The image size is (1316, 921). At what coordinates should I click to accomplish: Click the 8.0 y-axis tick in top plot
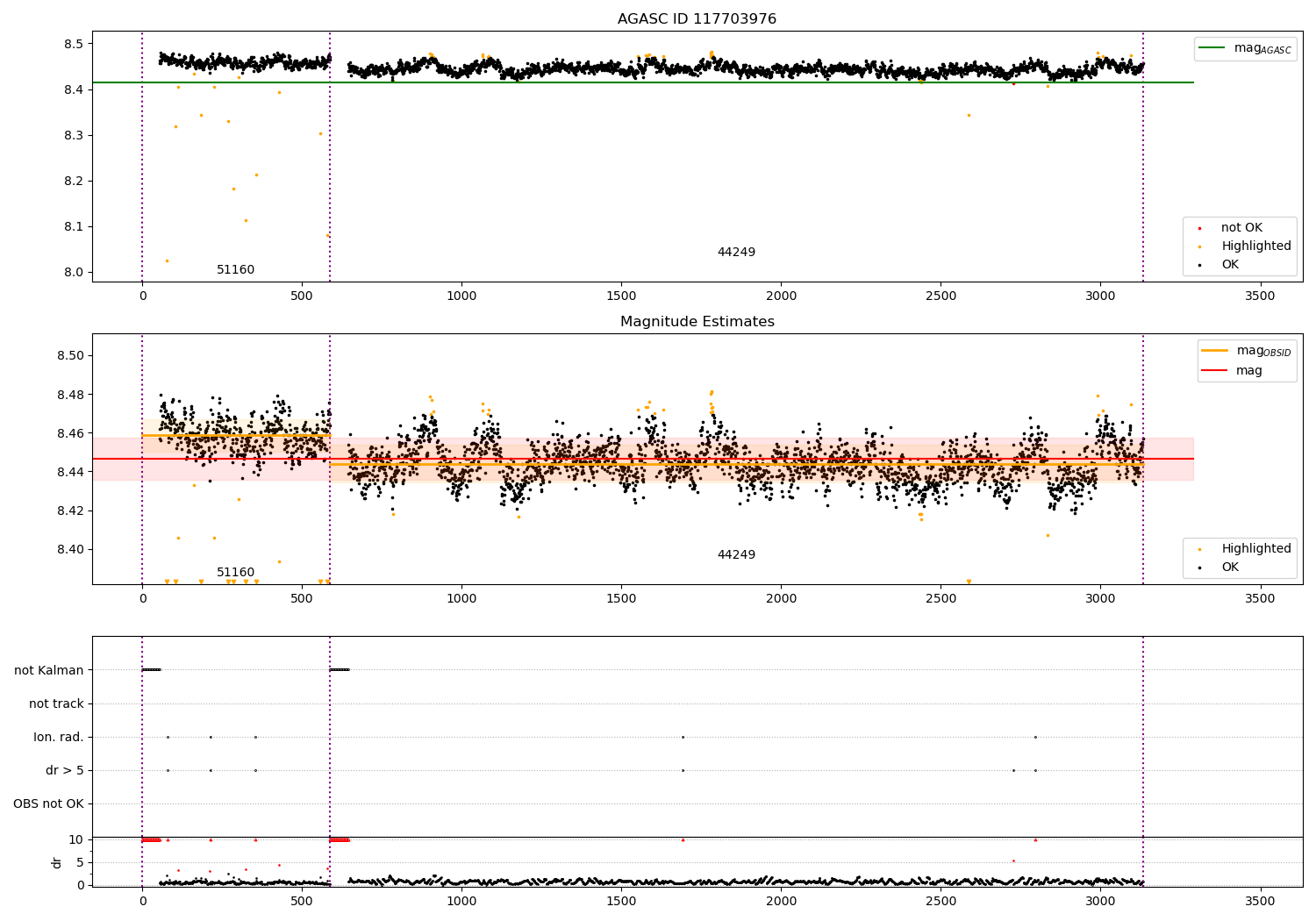[74, 272]
